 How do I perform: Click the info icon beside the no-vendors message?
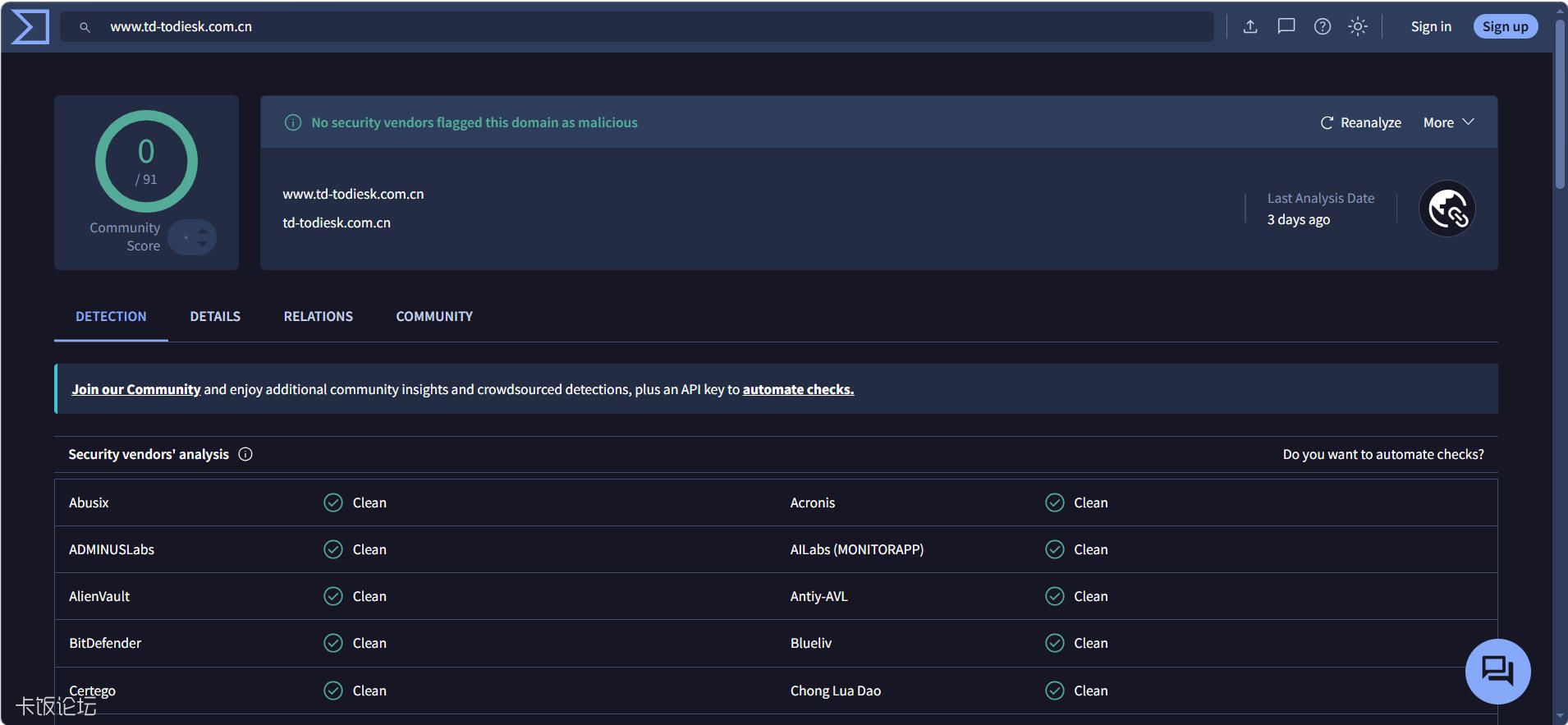click(293, 122)
